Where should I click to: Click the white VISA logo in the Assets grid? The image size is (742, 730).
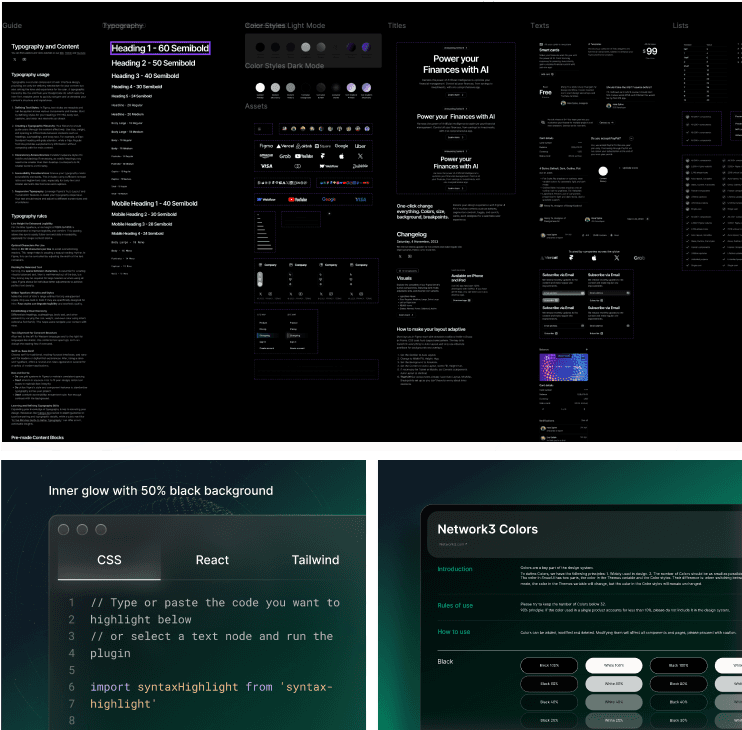(266, 166)
